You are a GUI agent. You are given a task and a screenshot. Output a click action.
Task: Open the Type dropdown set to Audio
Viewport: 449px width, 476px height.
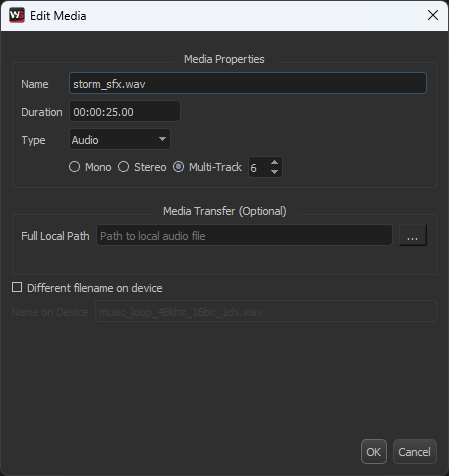[x=120, y=139]
